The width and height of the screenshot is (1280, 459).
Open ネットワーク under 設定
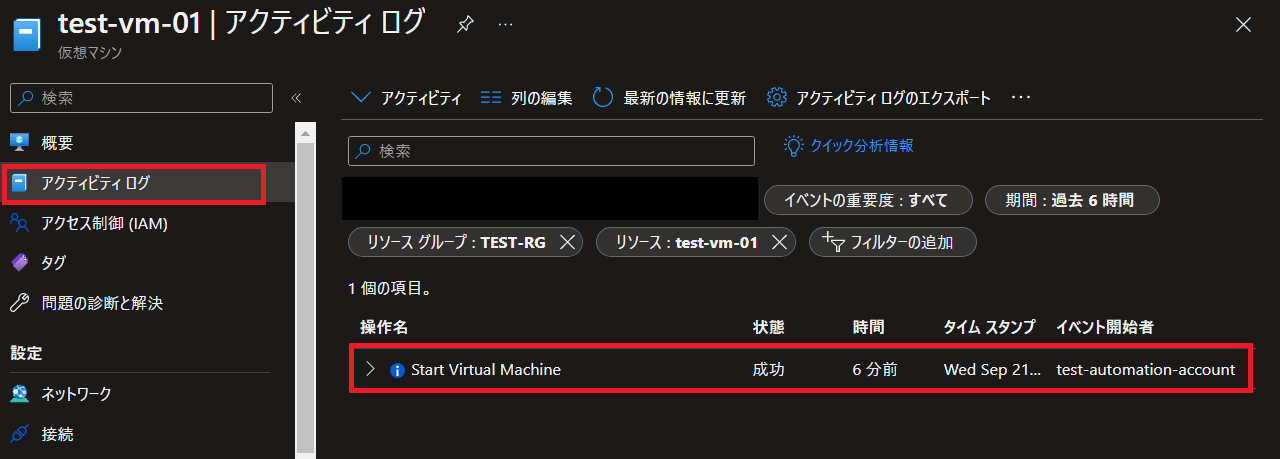76,394
